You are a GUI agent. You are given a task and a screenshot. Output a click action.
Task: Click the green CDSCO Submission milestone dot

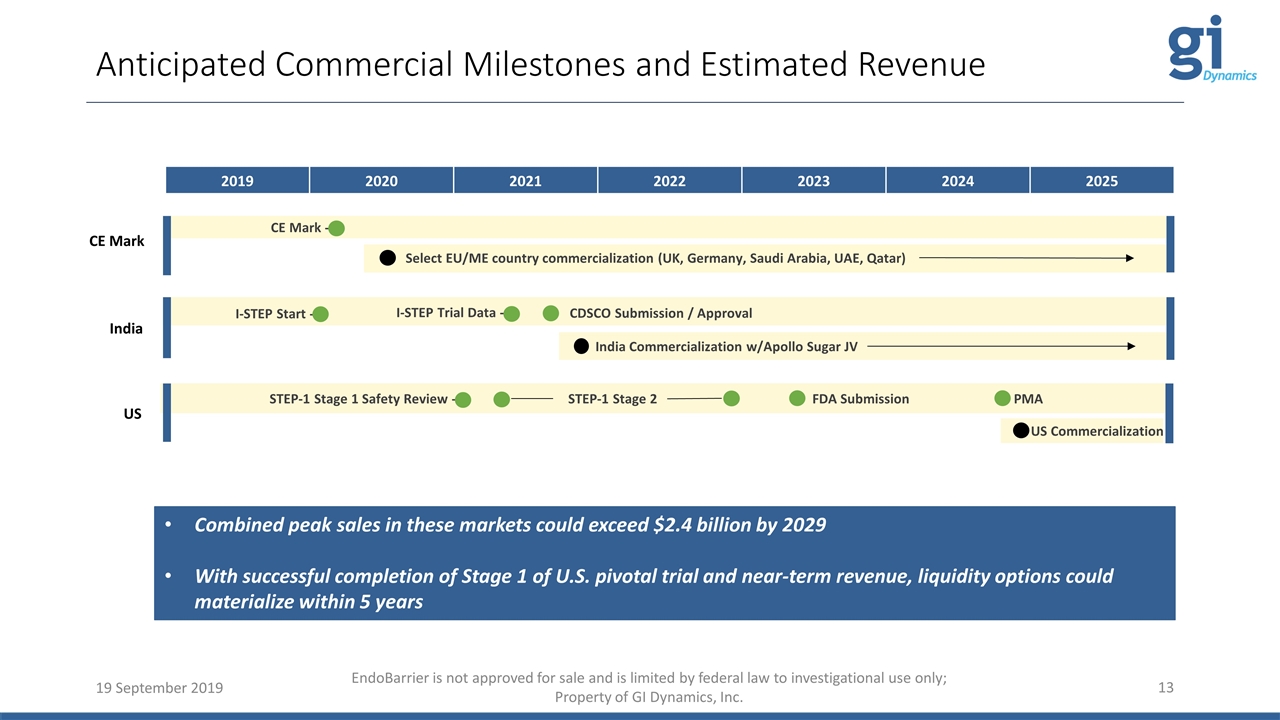coord(550,313)
